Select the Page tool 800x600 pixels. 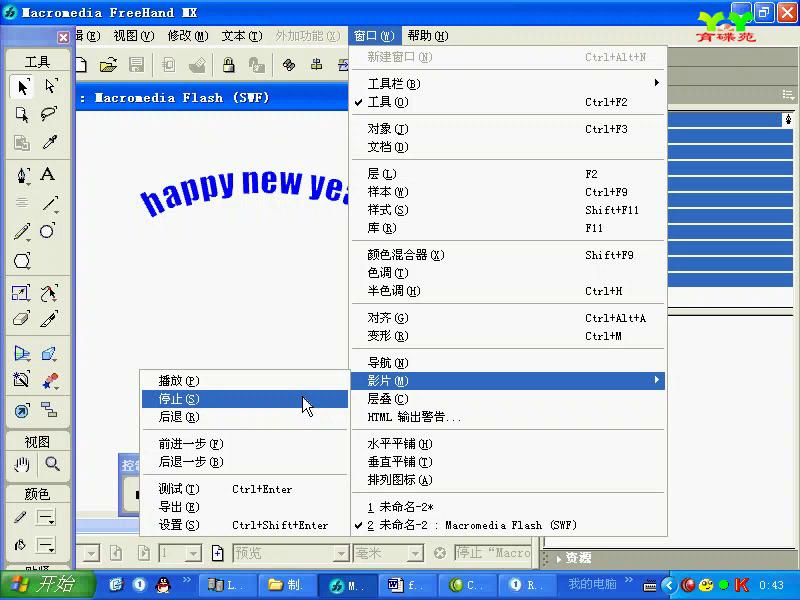22,115
